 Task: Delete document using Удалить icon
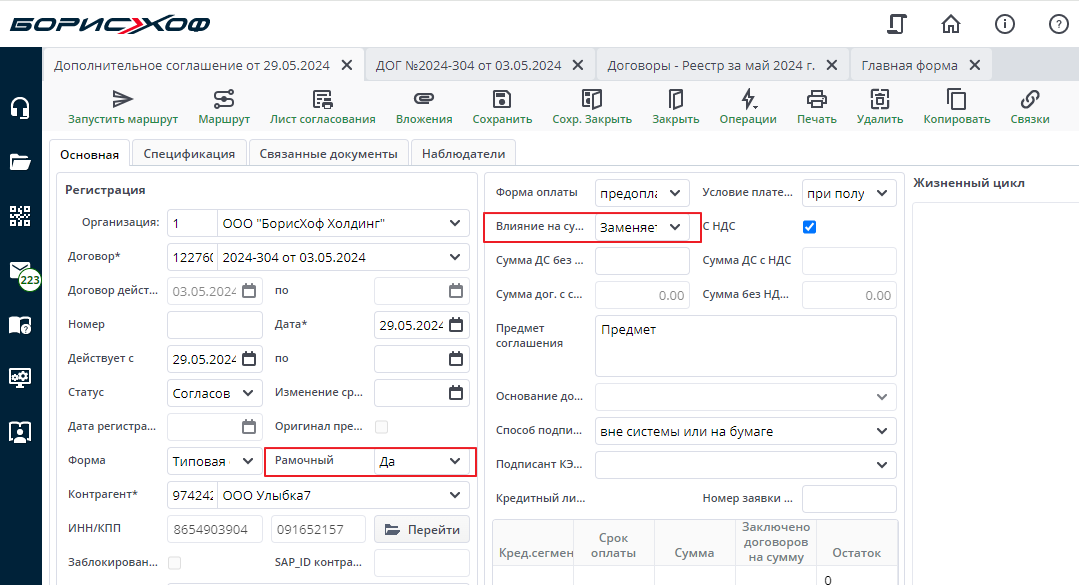coord(880,99)
